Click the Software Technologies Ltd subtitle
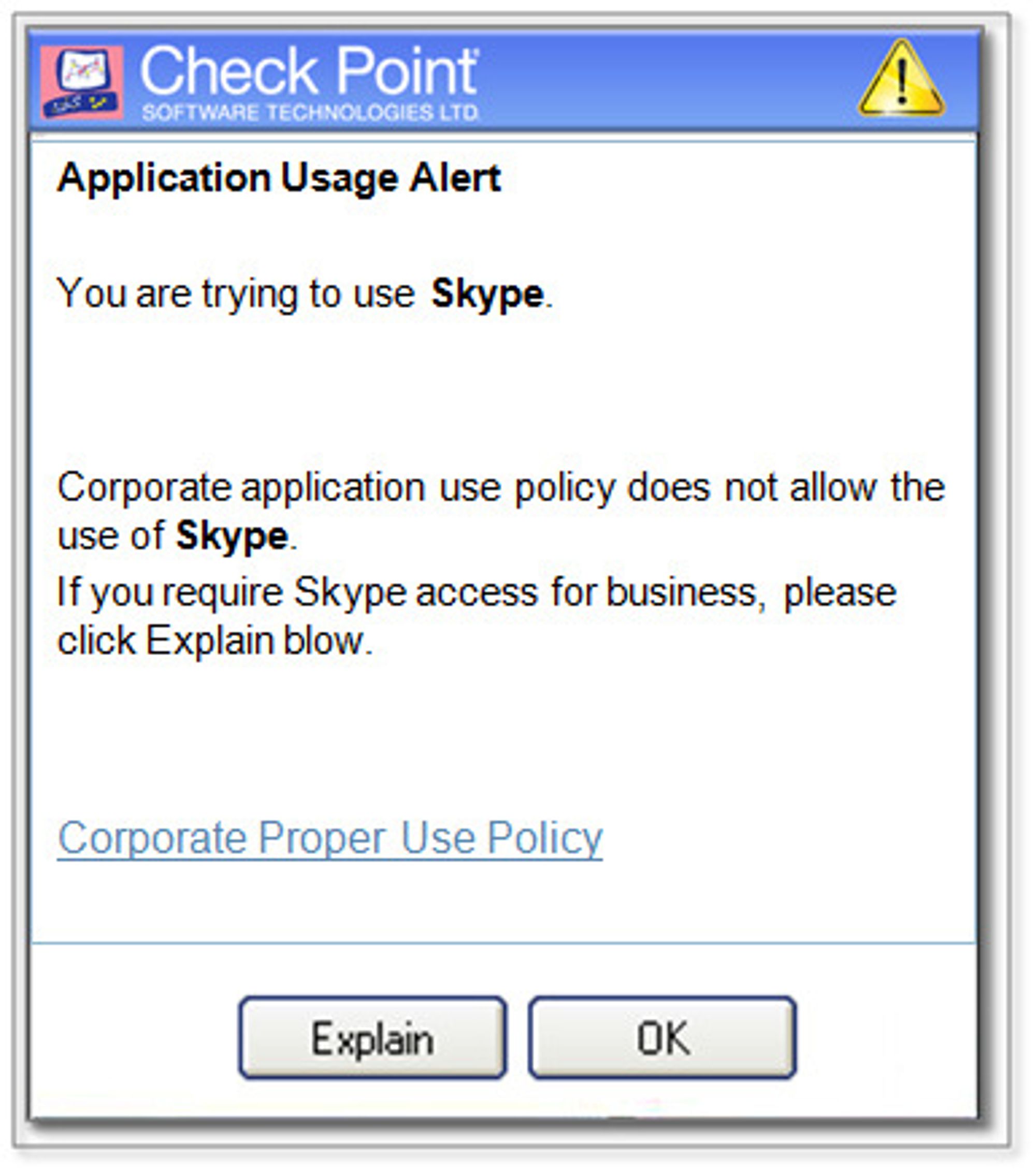 pos(310,112)
